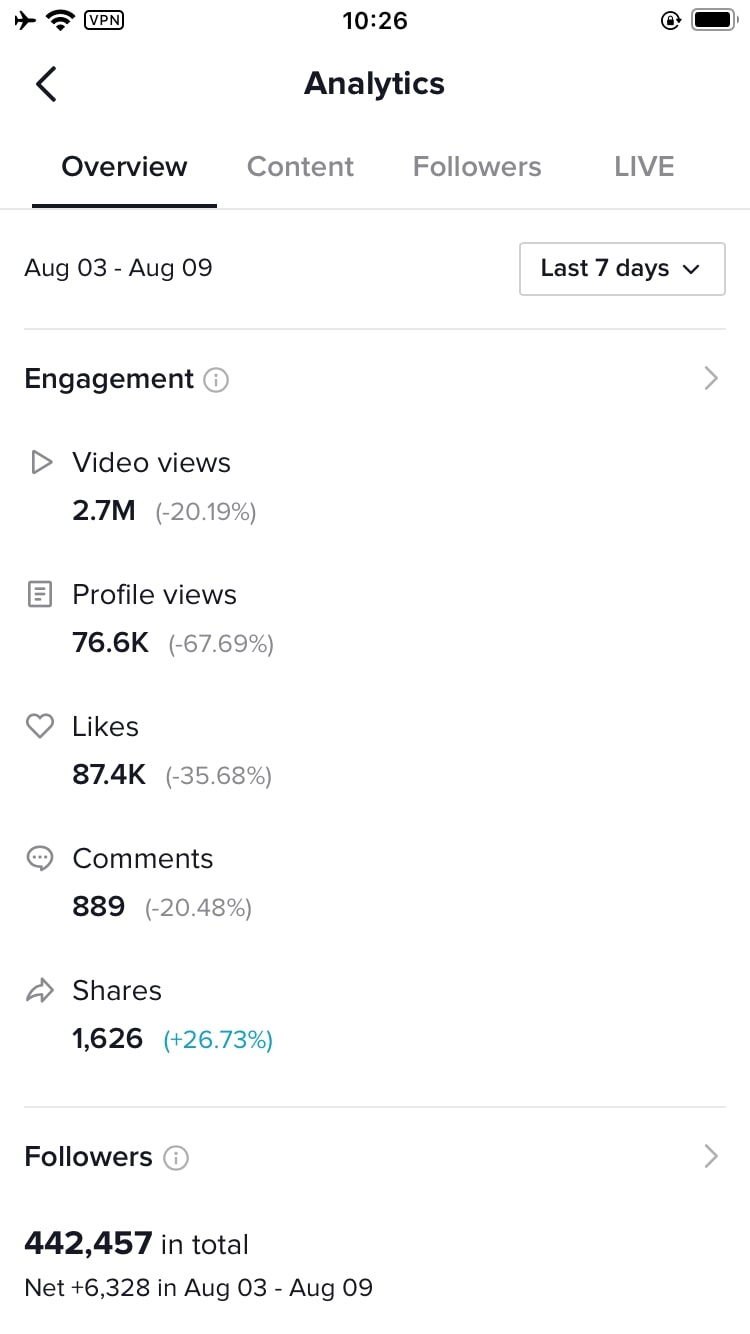Open the Last 7 days dropdown

(x=622, y=269)
